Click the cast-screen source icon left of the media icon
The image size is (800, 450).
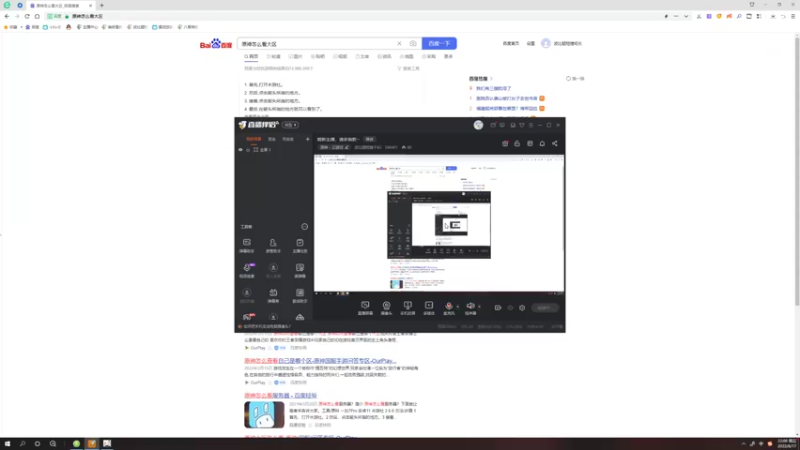tap(407, 306)
